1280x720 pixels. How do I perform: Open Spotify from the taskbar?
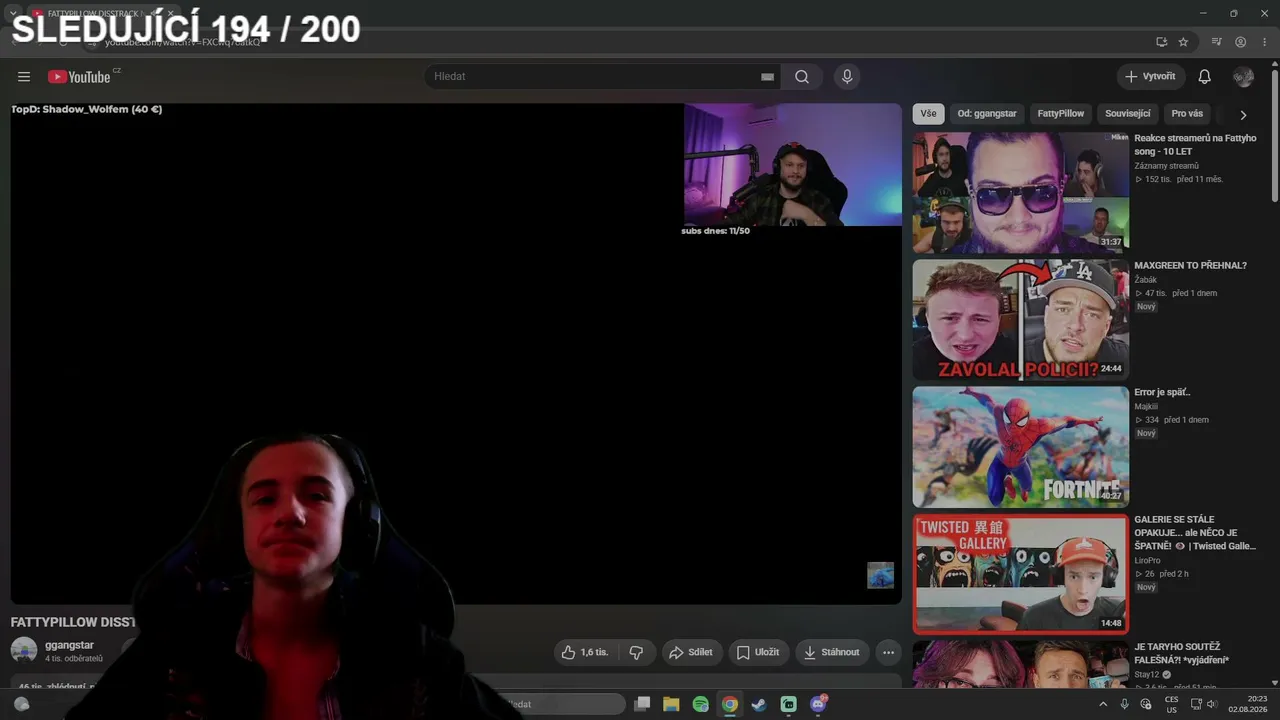[700, 704]
